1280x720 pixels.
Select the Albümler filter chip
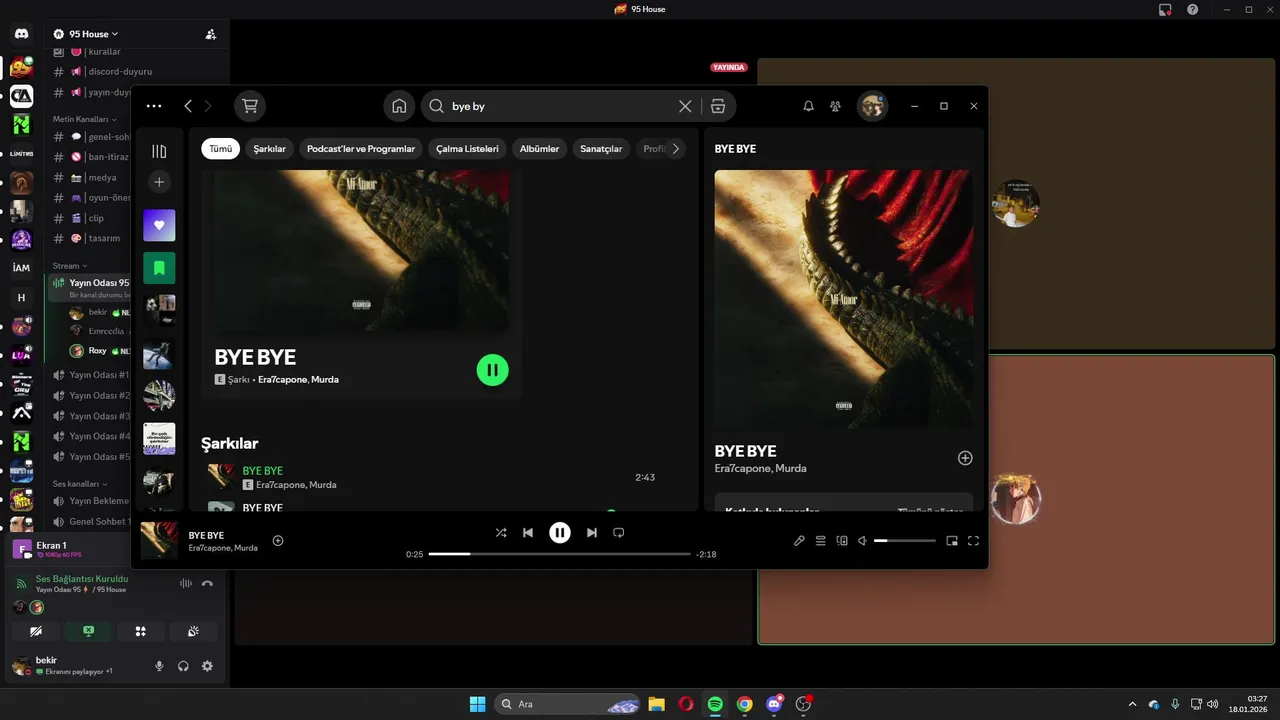click(x=539, y=149)
